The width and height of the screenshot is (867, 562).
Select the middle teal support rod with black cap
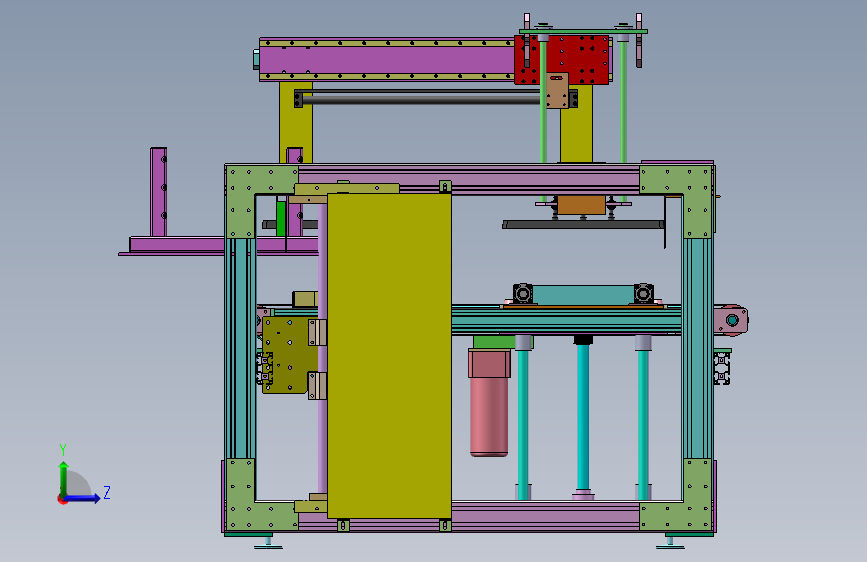point(583,415)
